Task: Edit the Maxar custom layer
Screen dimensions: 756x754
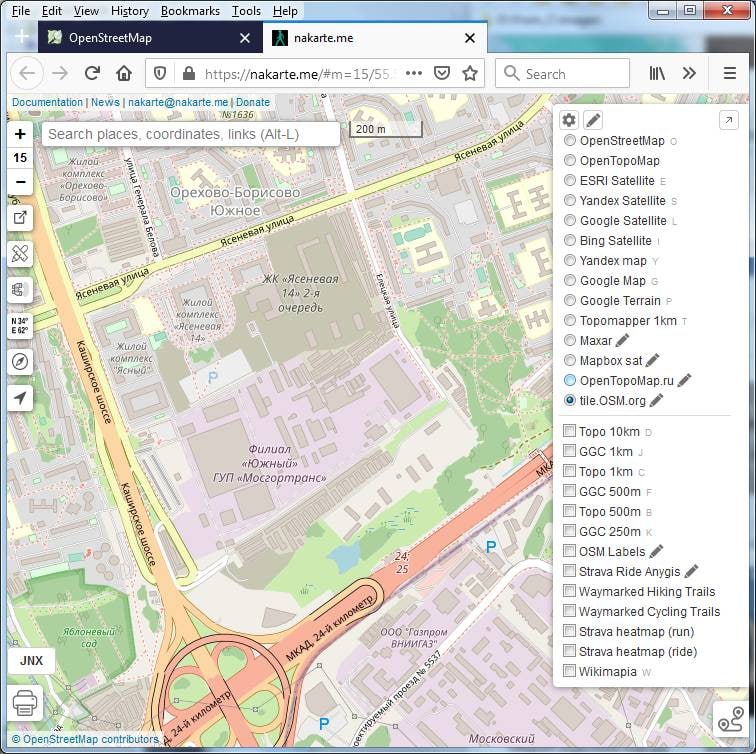Action: click(x=623, y=340)
